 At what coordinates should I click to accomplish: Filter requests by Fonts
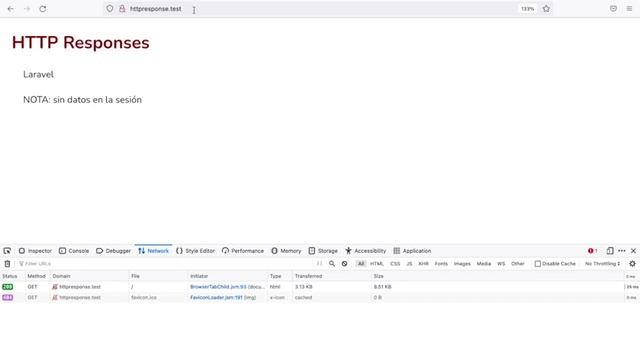tap(441, 264)
